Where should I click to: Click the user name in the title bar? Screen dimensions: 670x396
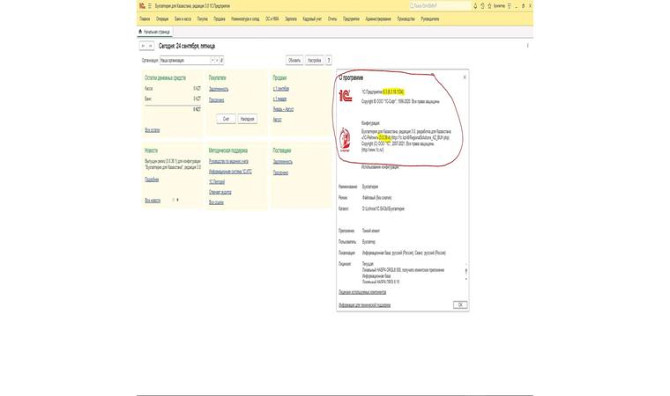pos(499,6)
